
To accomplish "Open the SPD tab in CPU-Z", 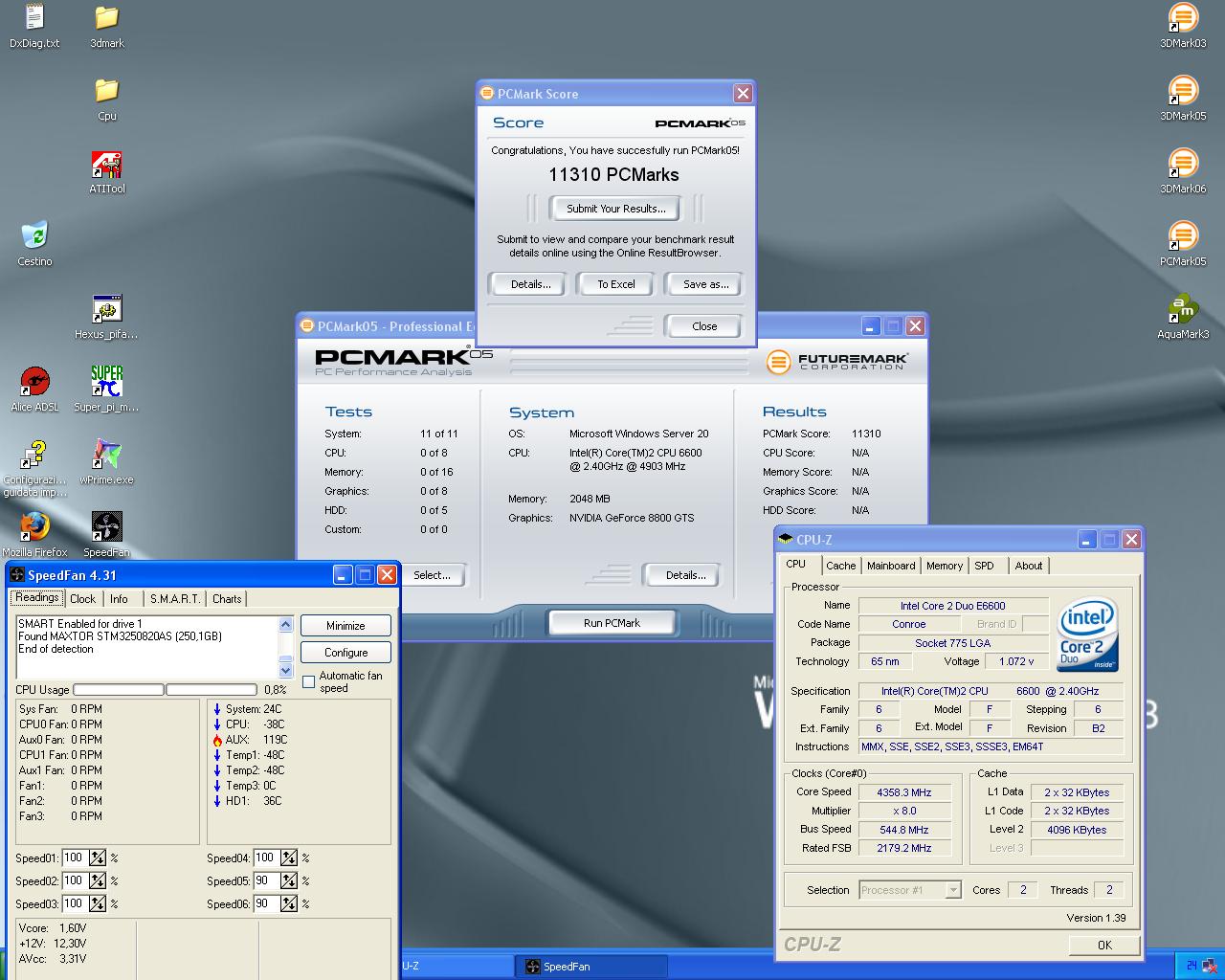I will coord(985,566).
